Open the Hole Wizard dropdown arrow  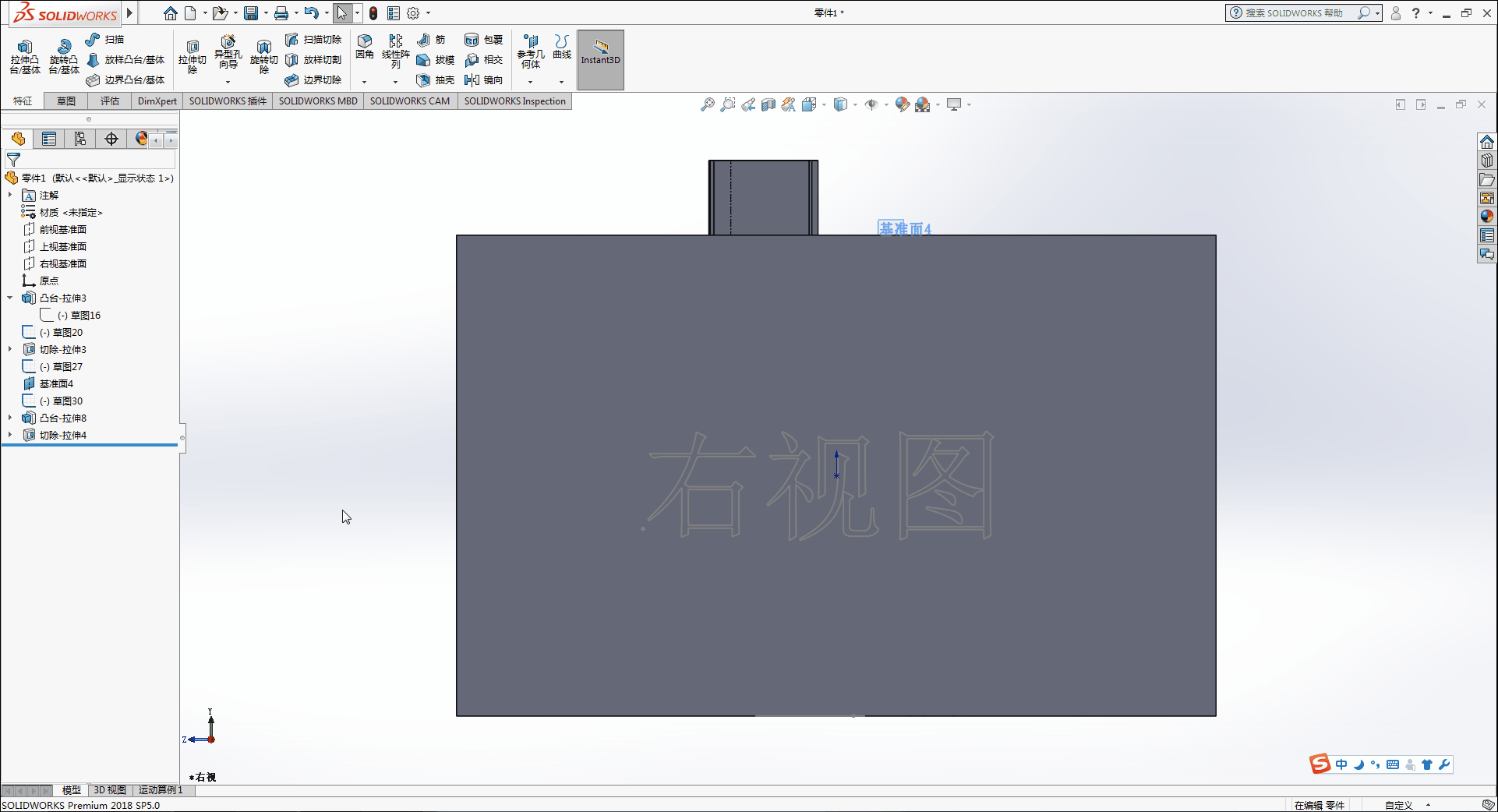(x=228, y=82)
